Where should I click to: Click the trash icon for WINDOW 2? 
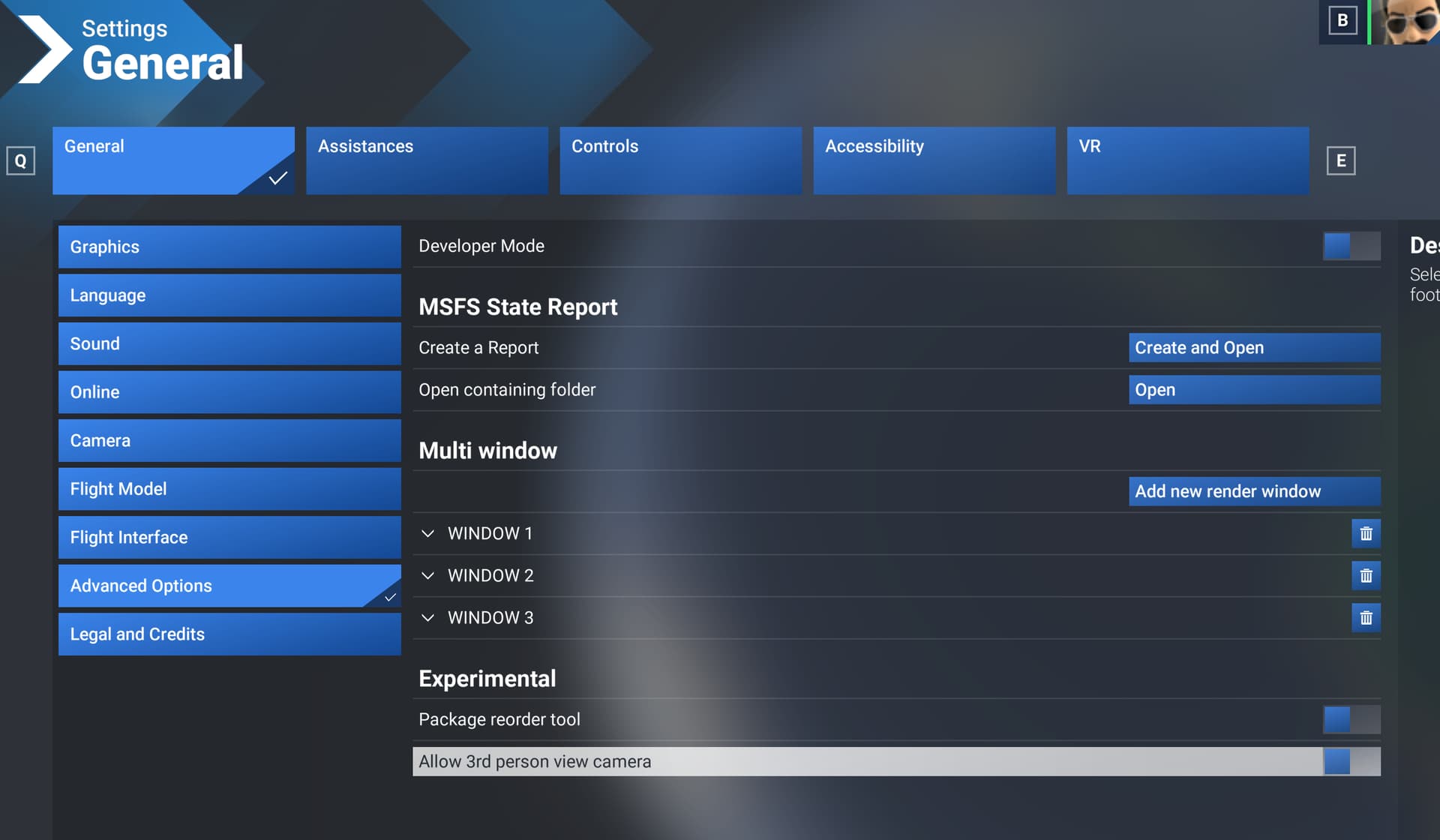point(1366,575)
